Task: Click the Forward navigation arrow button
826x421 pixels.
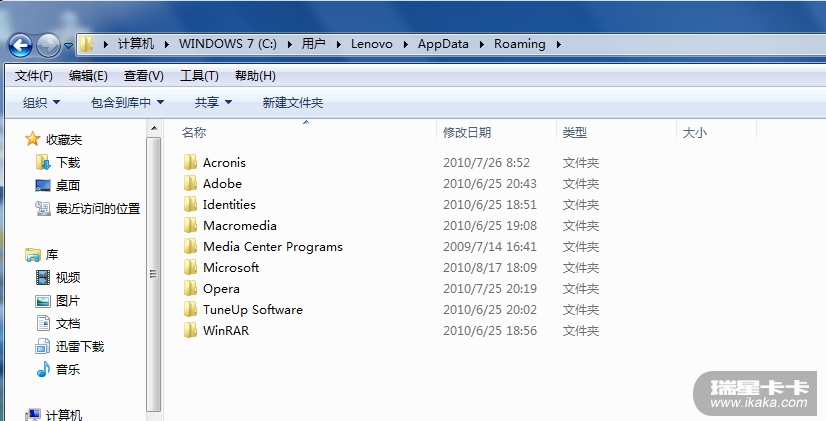Action: 48,46
